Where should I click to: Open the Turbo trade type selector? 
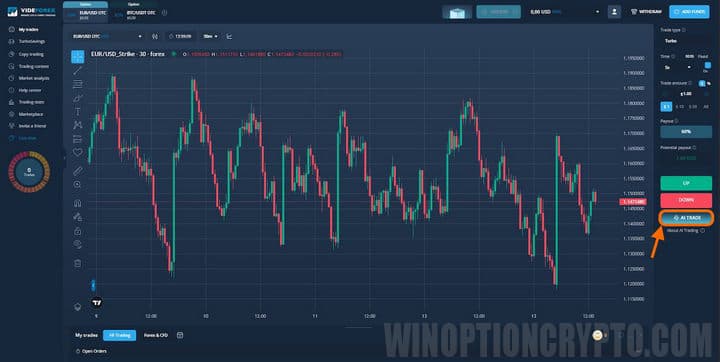point(686,41)
